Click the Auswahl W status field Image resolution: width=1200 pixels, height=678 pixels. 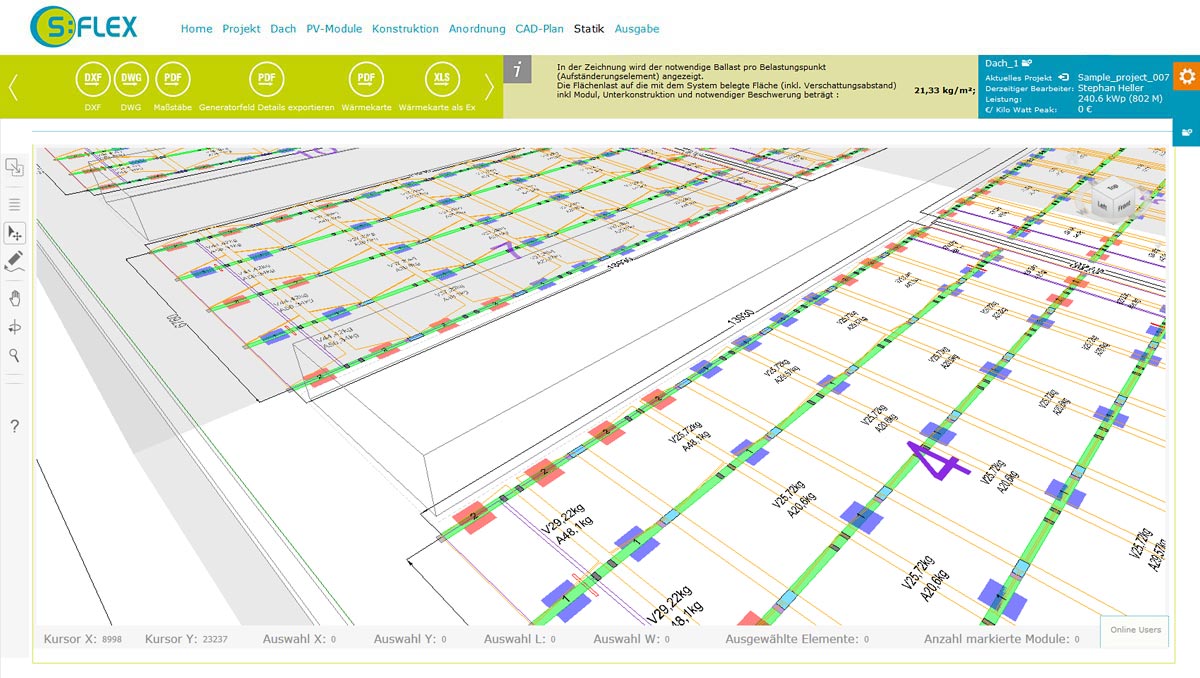point(630,638)
